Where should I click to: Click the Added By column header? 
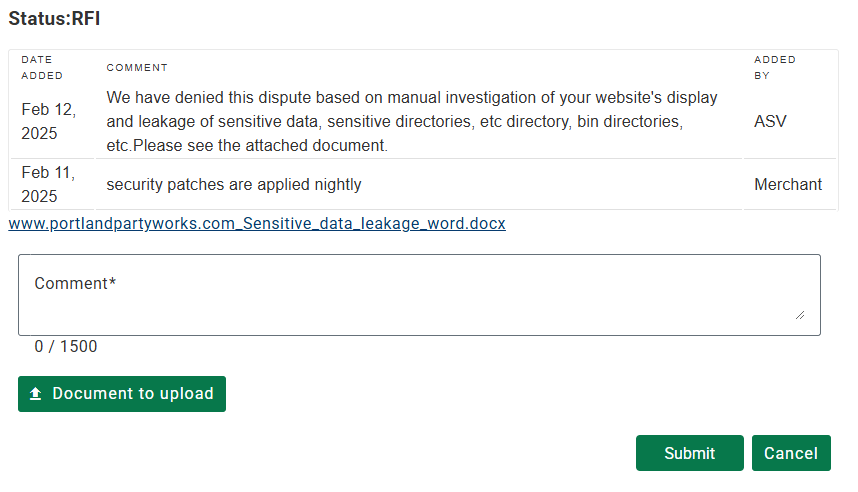[774, 67]
